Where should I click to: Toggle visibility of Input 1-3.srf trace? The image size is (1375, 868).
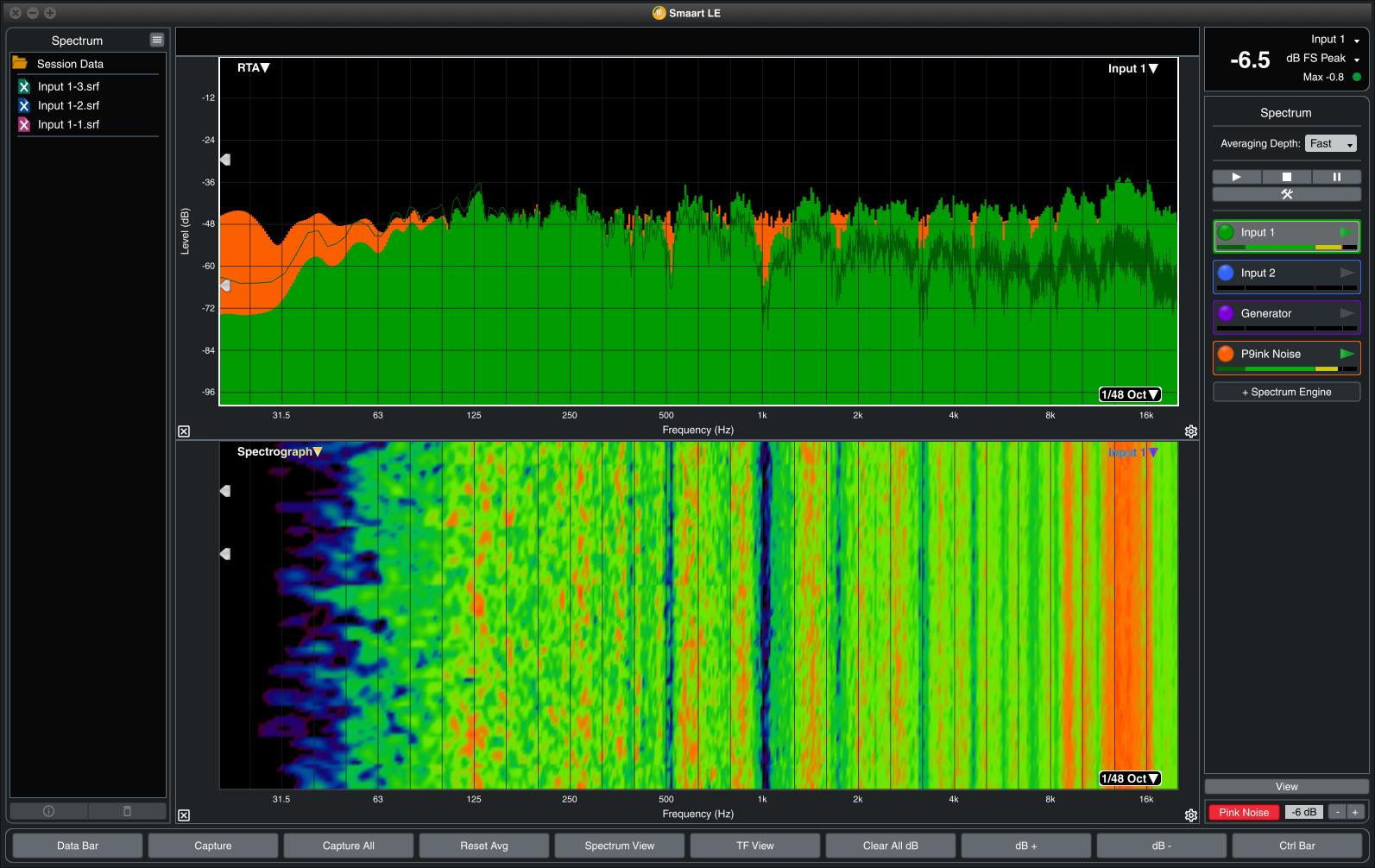[24, 86]
